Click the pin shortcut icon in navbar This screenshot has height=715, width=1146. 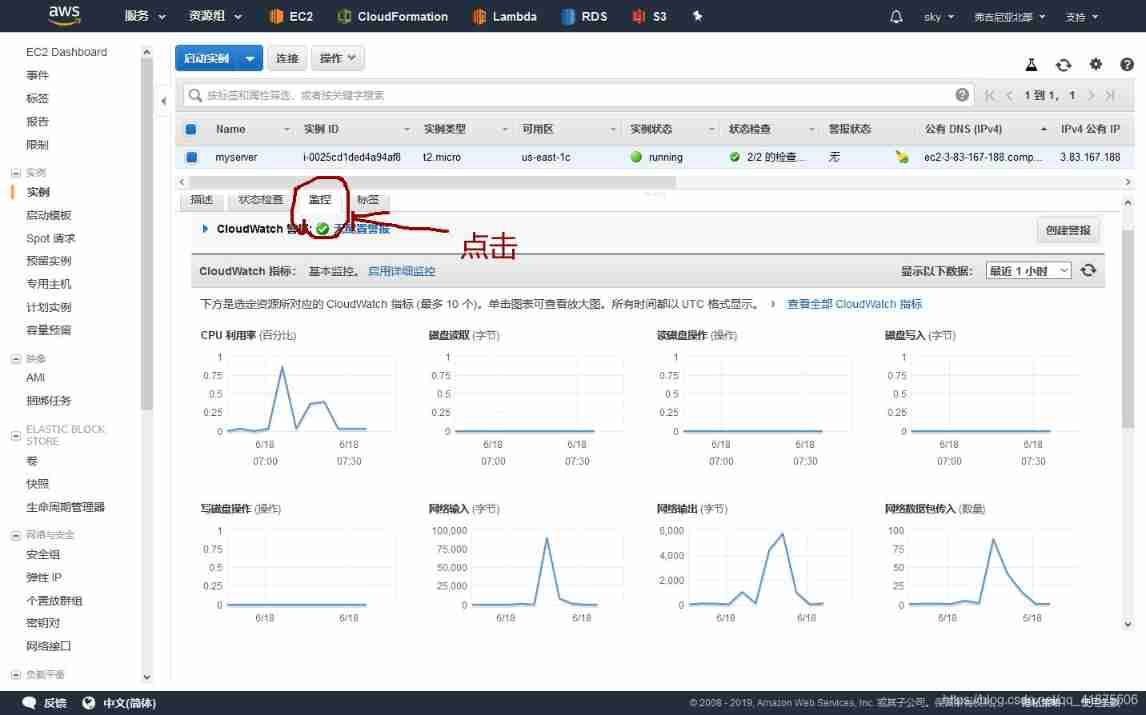(698, 17)
